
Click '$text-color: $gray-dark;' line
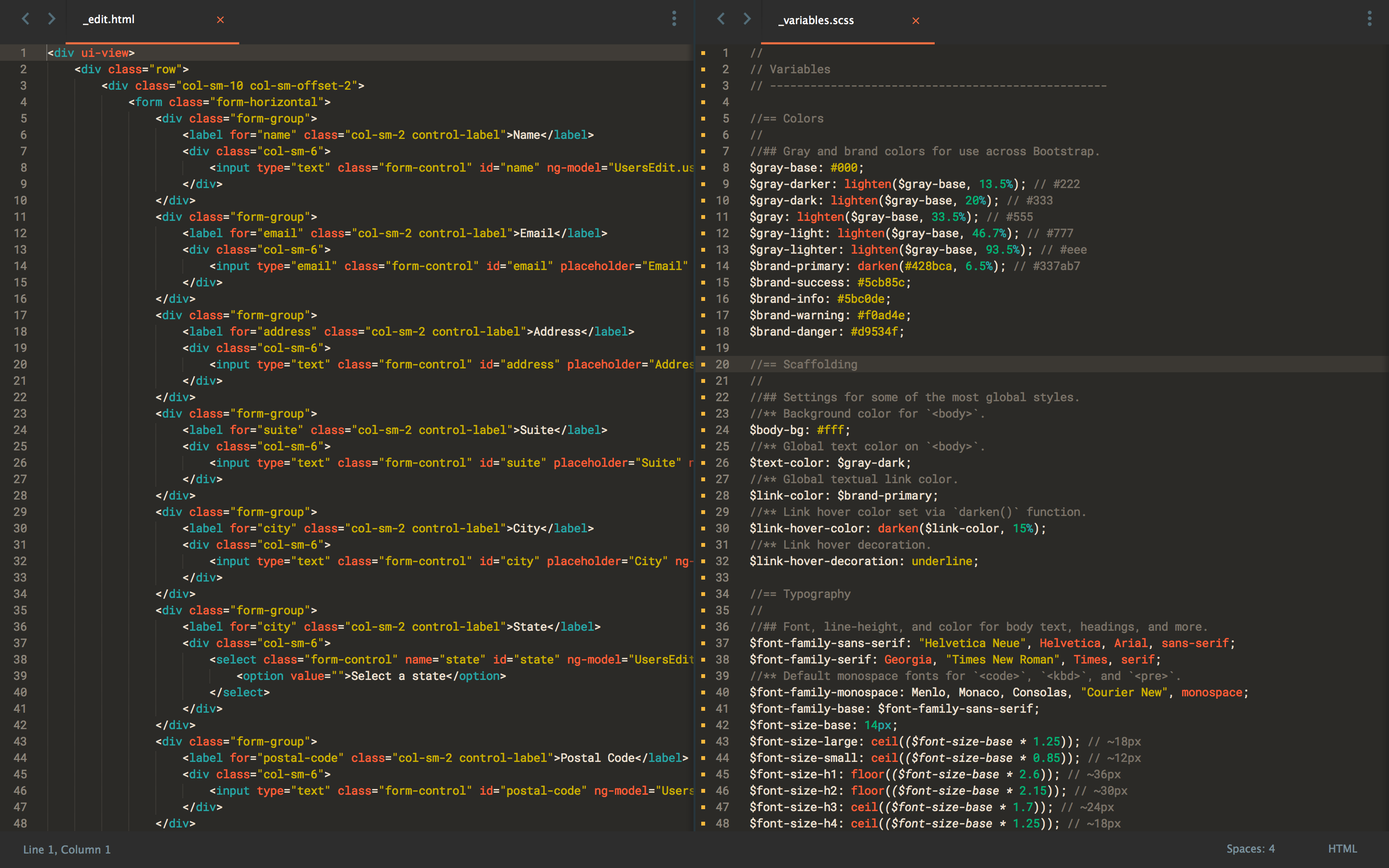coord(830,463)
